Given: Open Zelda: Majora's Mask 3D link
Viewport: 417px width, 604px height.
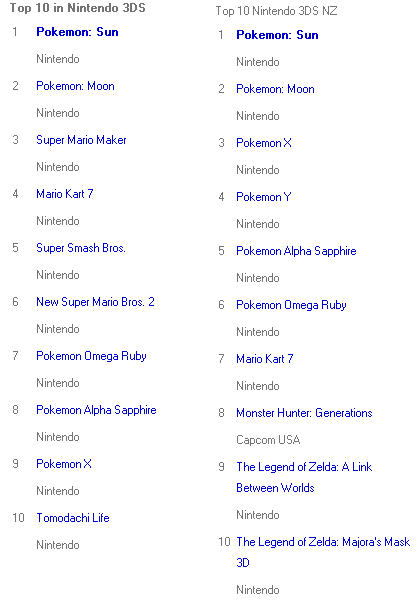Looking at the screenshot, I should [323, 552].
